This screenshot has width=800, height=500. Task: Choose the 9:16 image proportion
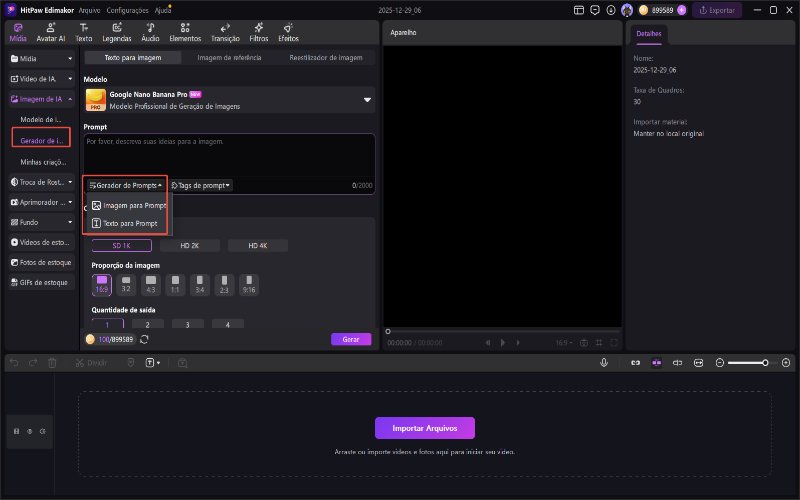point(249,285)
